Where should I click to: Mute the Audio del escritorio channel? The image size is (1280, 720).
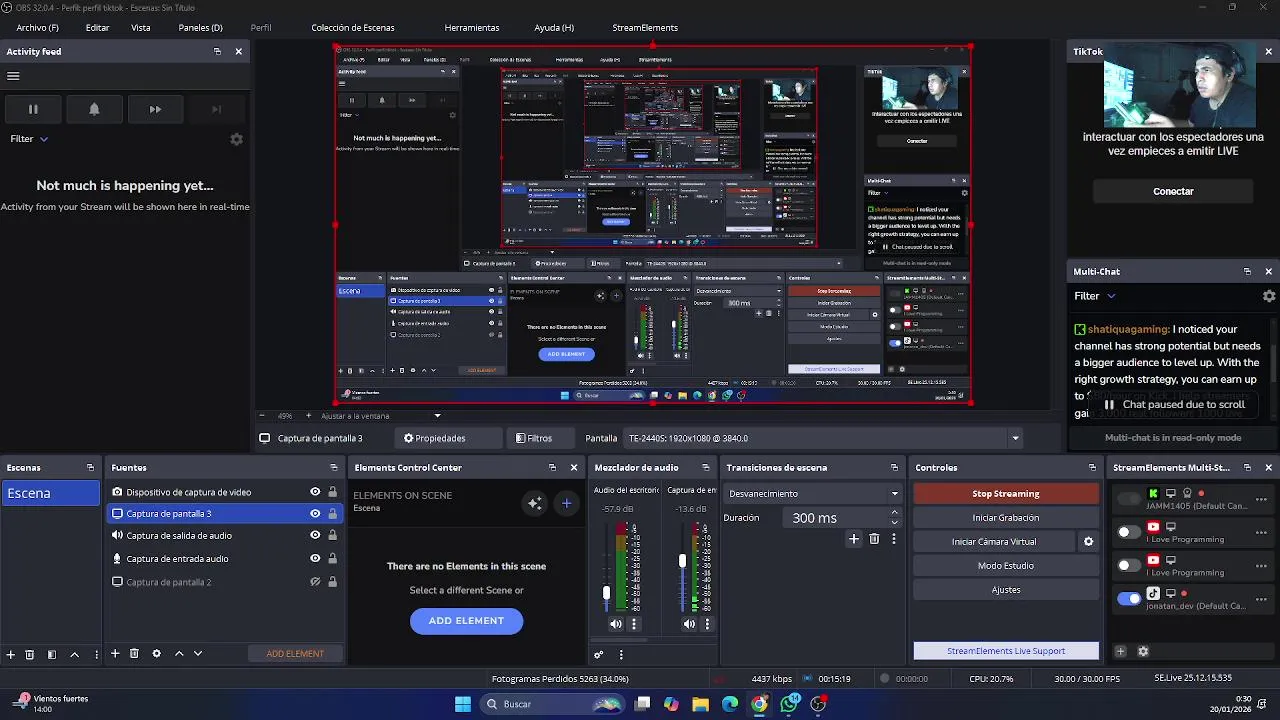[616, 624]
